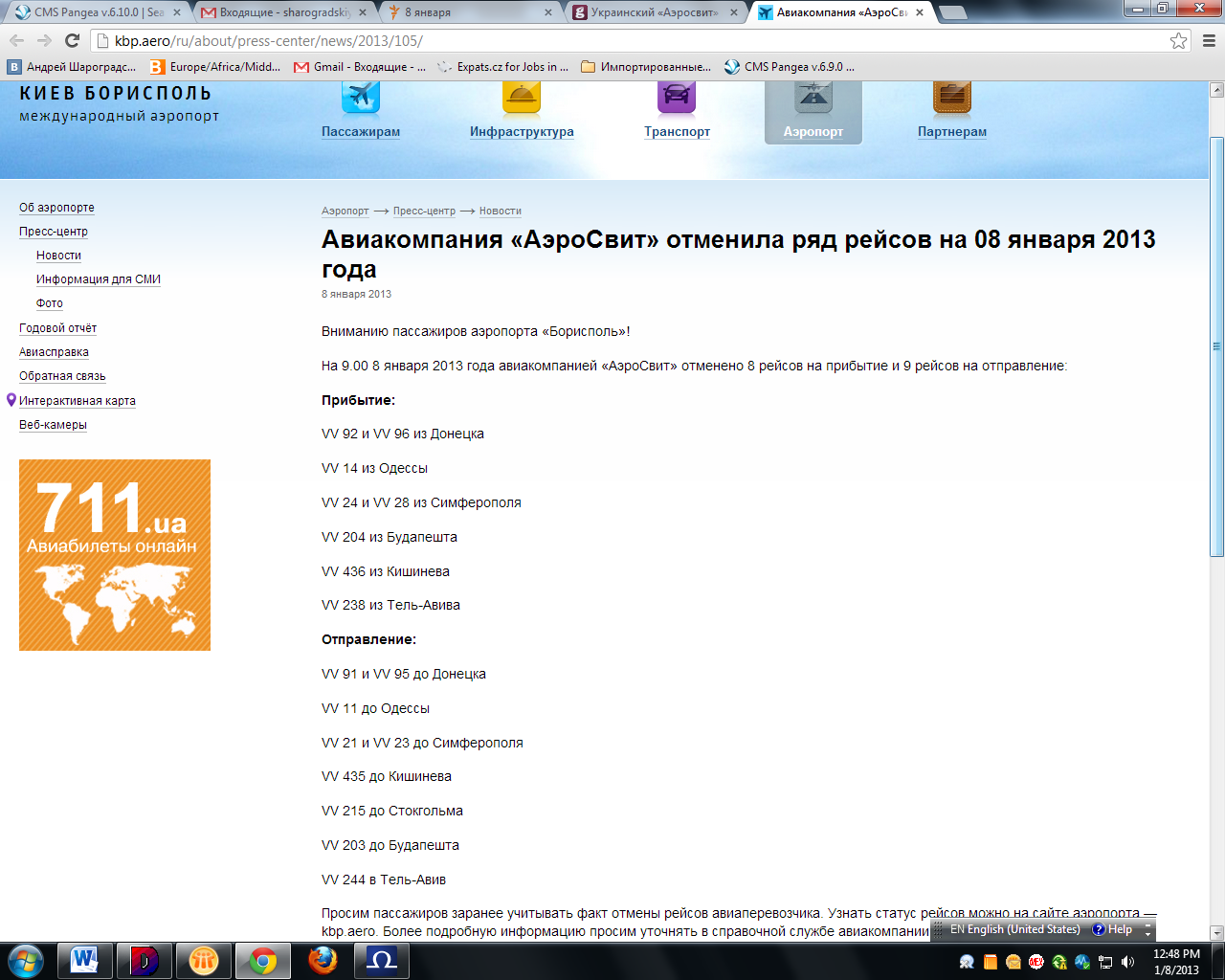Click the Transport car icon
The height and width of the screenshot is (980, 1225).
pyautogui.click(x=677, y=98)
